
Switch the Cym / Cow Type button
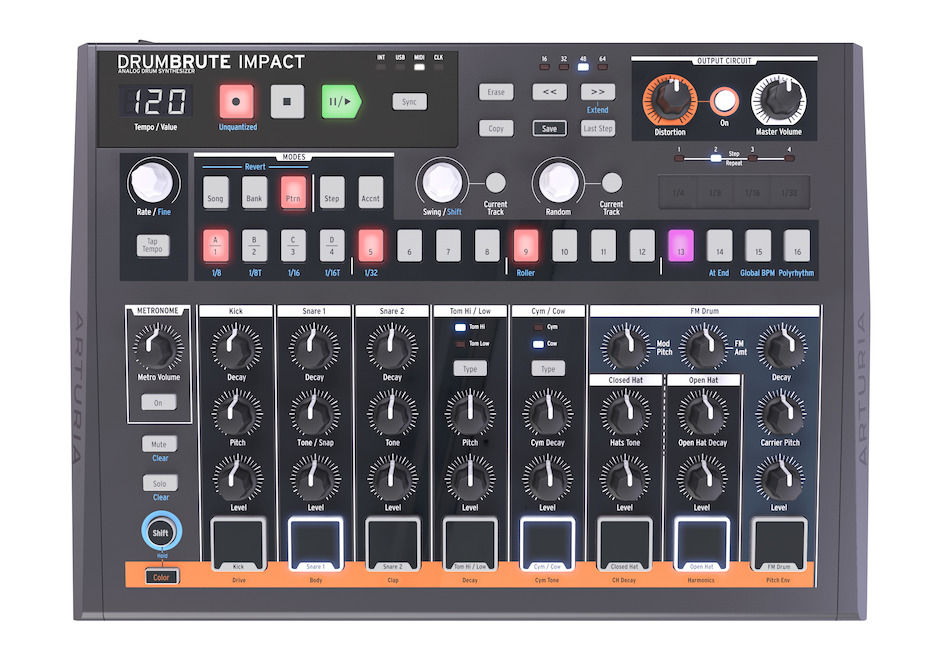[547, 369]
